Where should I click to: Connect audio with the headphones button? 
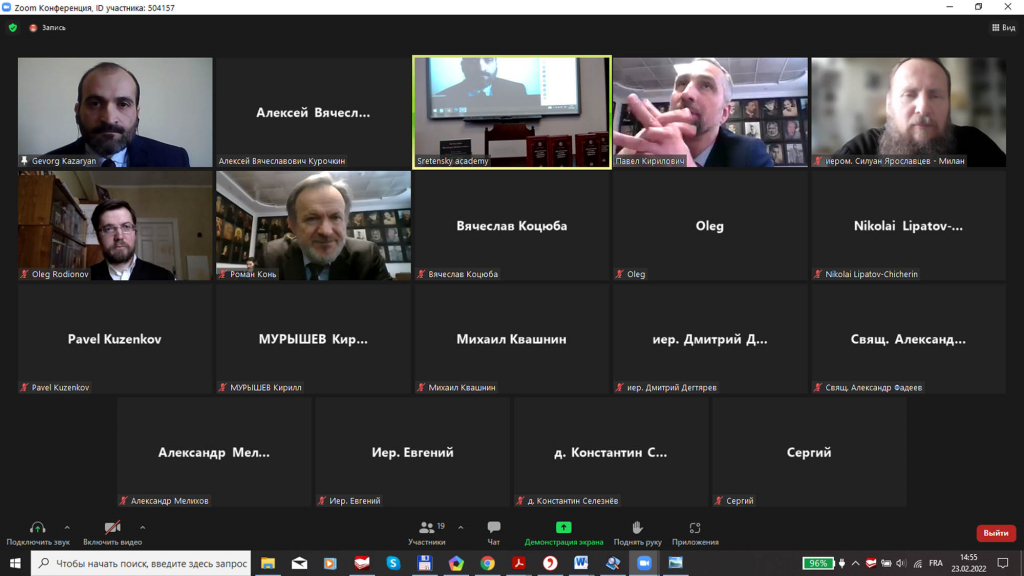[37, 532]
